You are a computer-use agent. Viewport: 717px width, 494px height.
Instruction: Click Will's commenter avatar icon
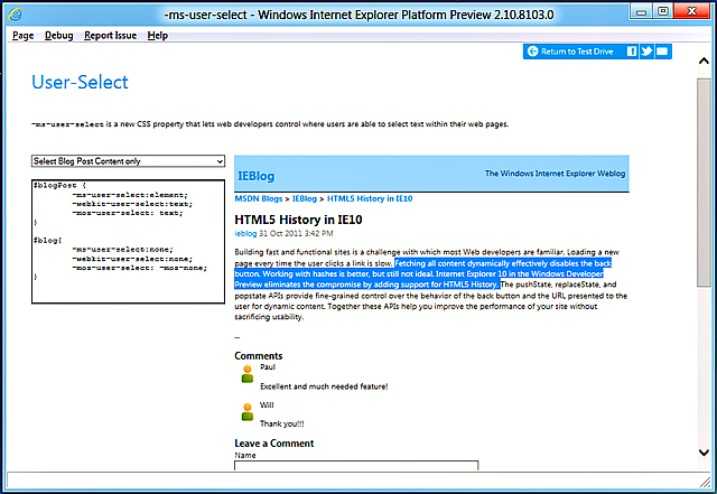pos(247,411)
